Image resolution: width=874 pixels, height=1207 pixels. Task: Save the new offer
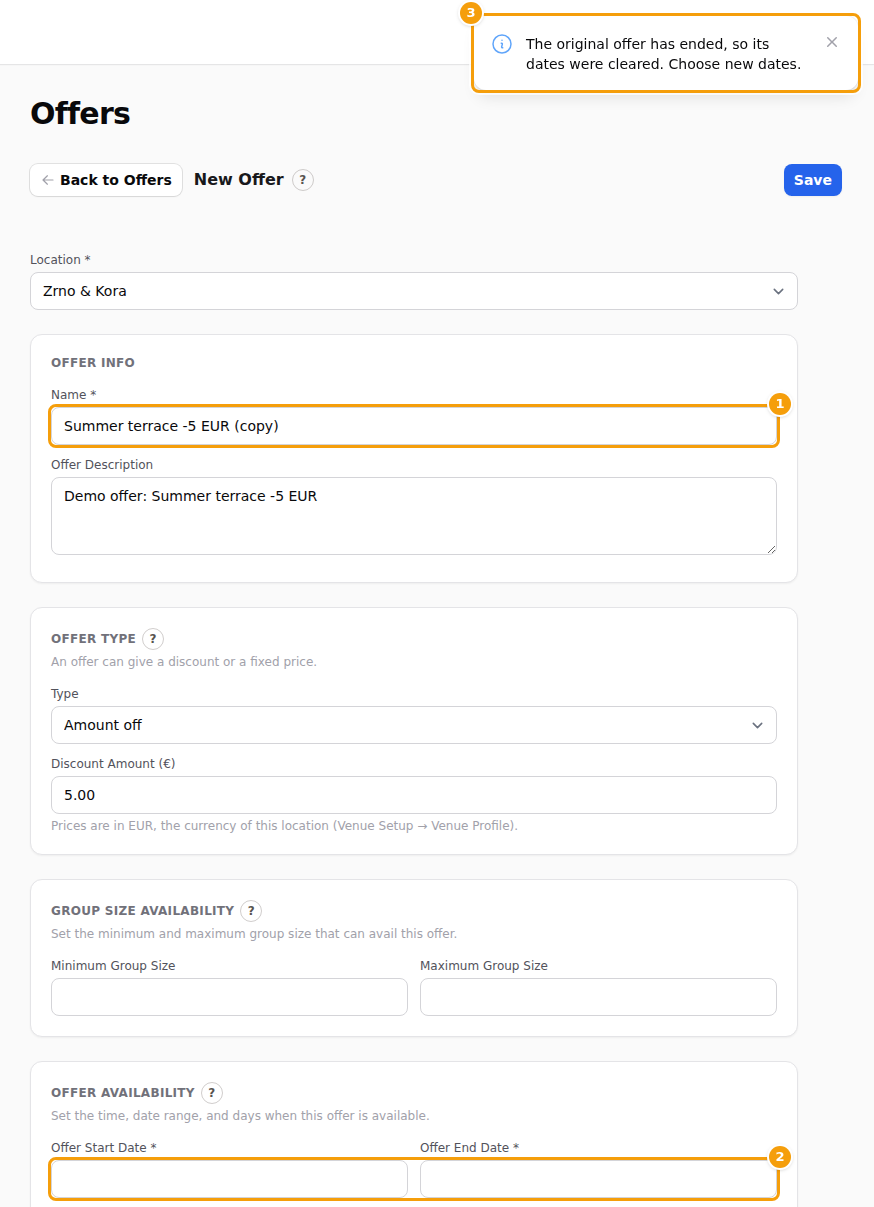[813, 180]
